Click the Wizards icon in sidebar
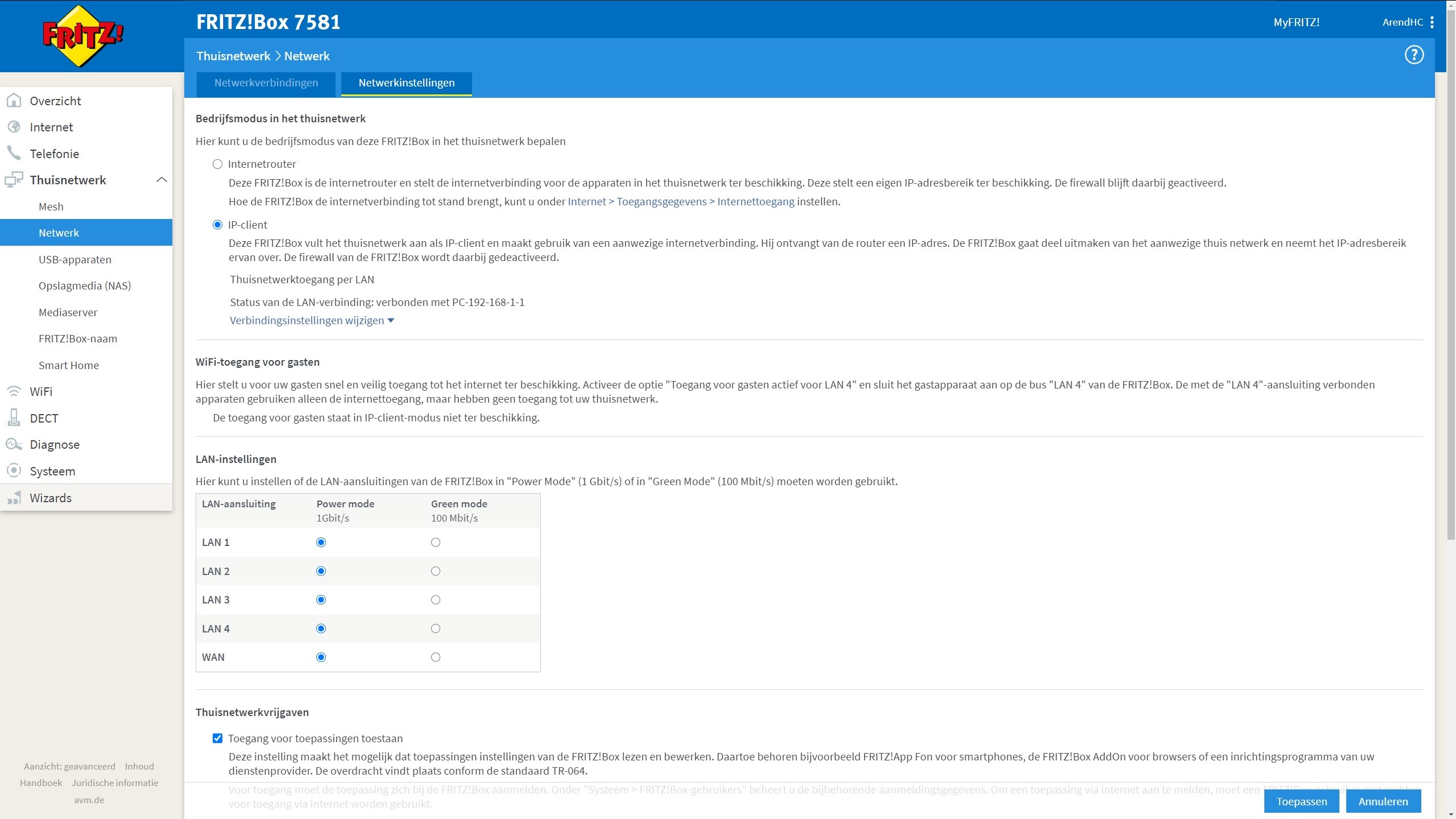The height and width of the screenshot is (819, 1456). [14, 498]
